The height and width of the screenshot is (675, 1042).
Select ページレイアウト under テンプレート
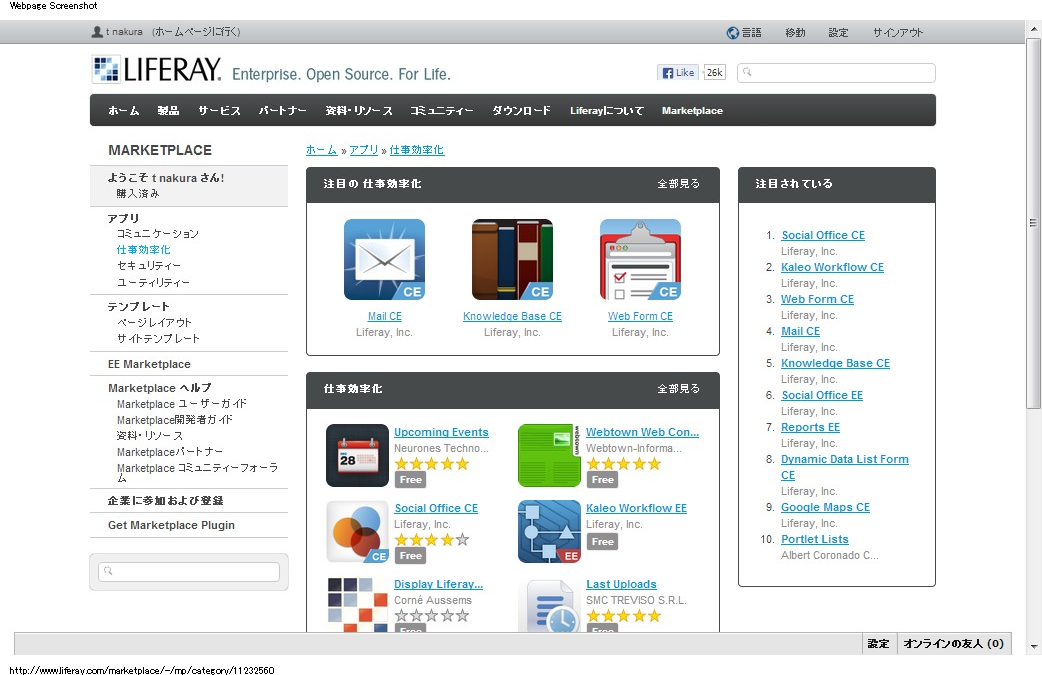(x=154, y=322)
